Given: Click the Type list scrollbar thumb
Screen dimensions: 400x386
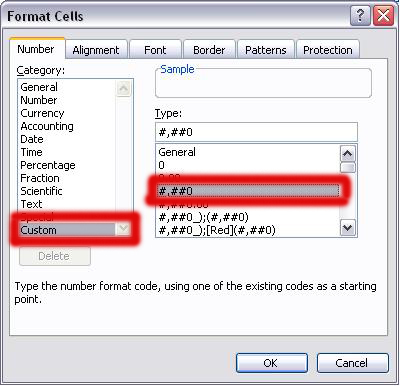Looking at the screenshot, I should pyautogui.click(x=347, y=167).
